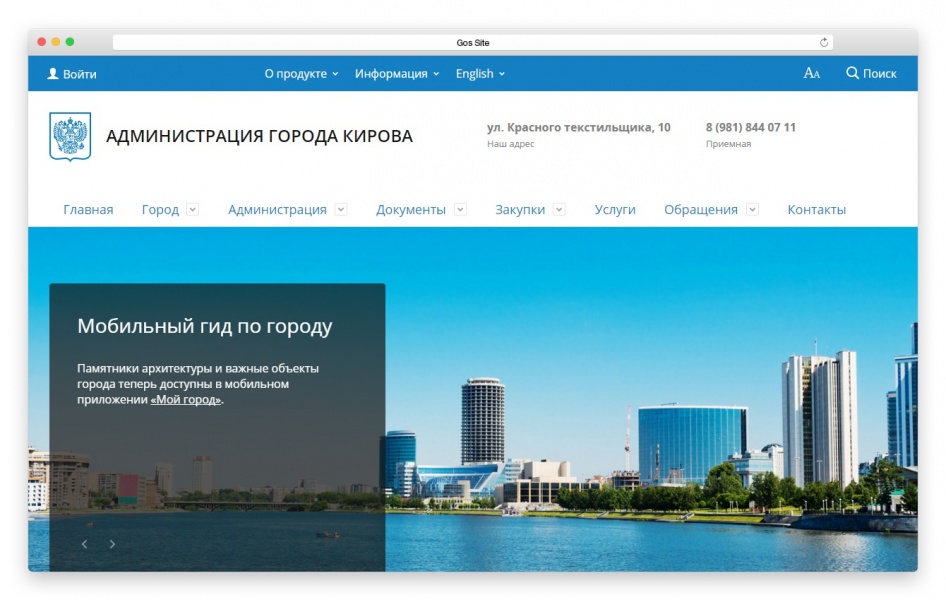The height and width of the screenshot is (600, 946).
Task: Open the Документы dropdown arrow
Action: pyautogui.click(x=460, y=209)
